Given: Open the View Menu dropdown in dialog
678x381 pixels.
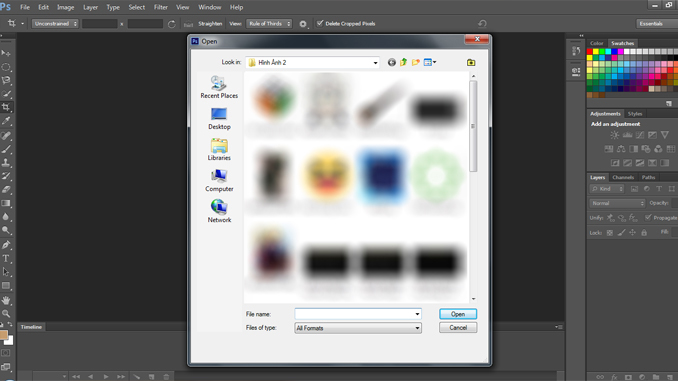Looking at the screenshot, I should tap(430, 62).
